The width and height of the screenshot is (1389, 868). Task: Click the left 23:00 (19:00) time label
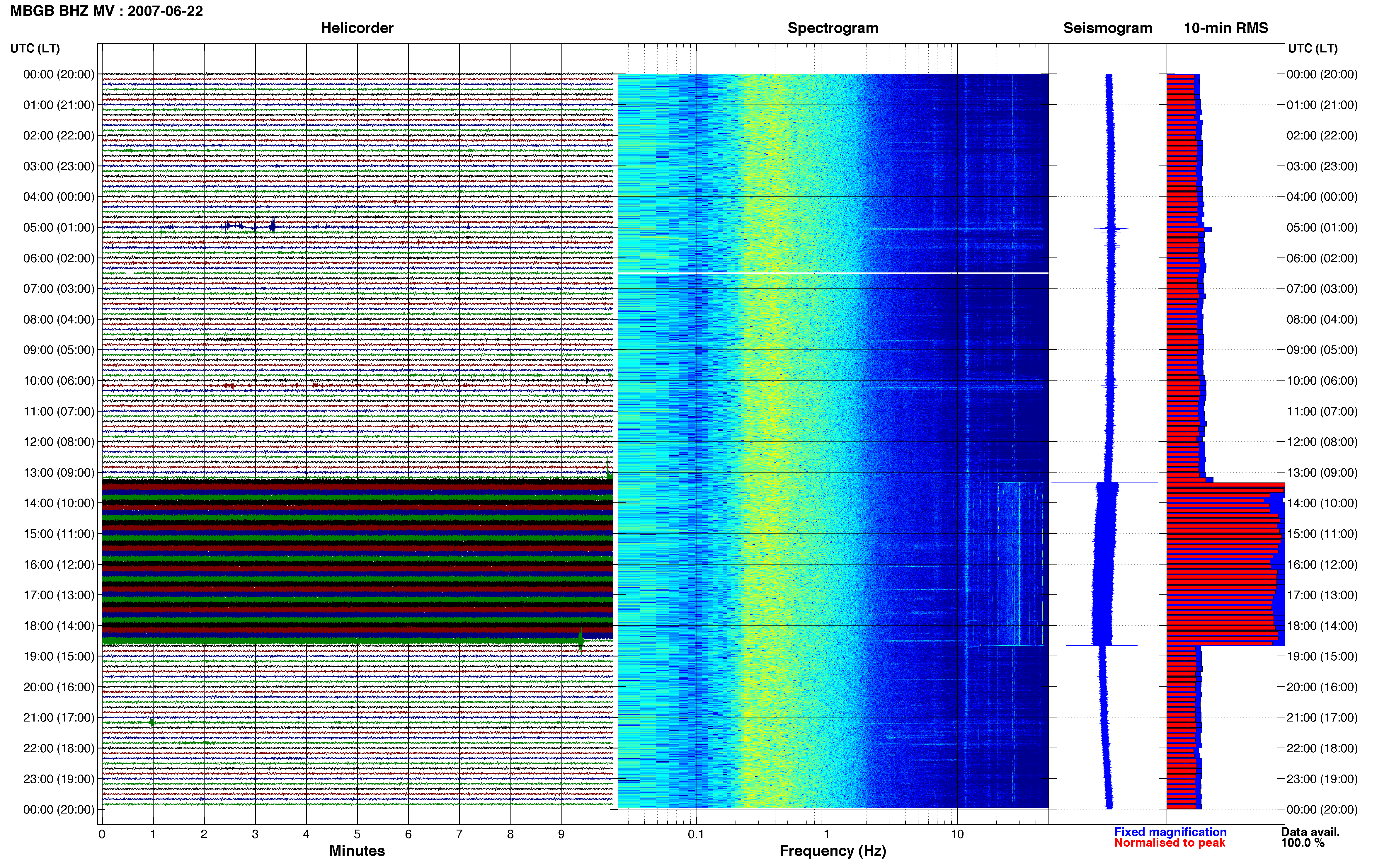59,779
